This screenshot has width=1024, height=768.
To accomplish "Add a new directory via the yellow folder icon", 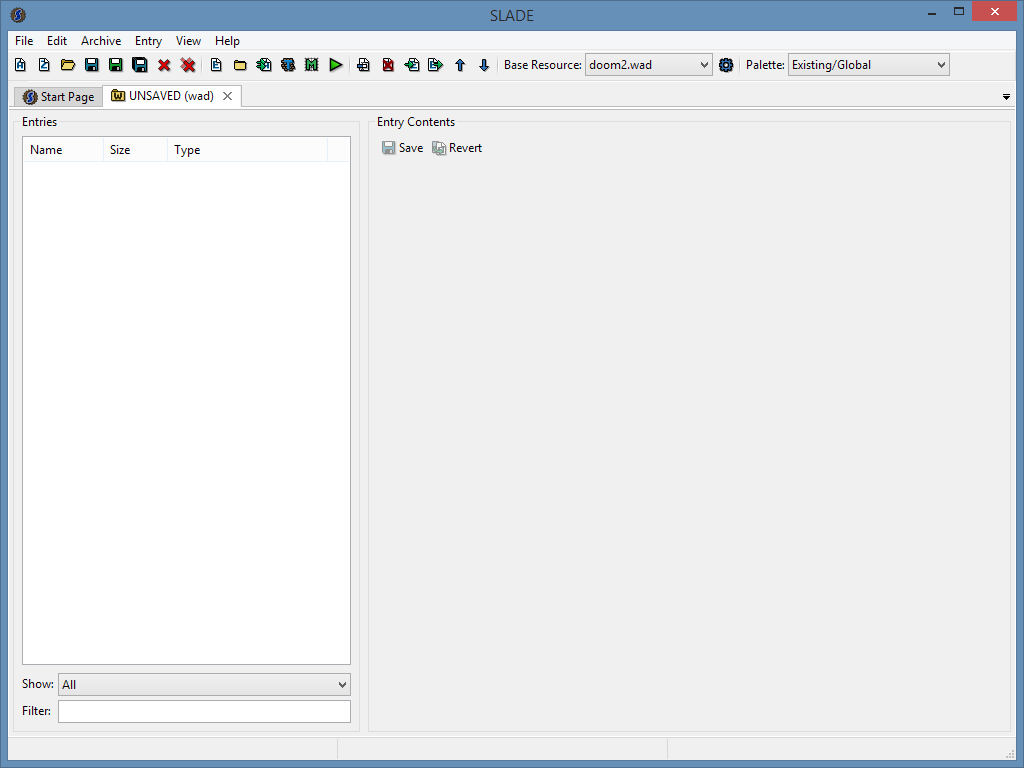I will click(240, 65).
